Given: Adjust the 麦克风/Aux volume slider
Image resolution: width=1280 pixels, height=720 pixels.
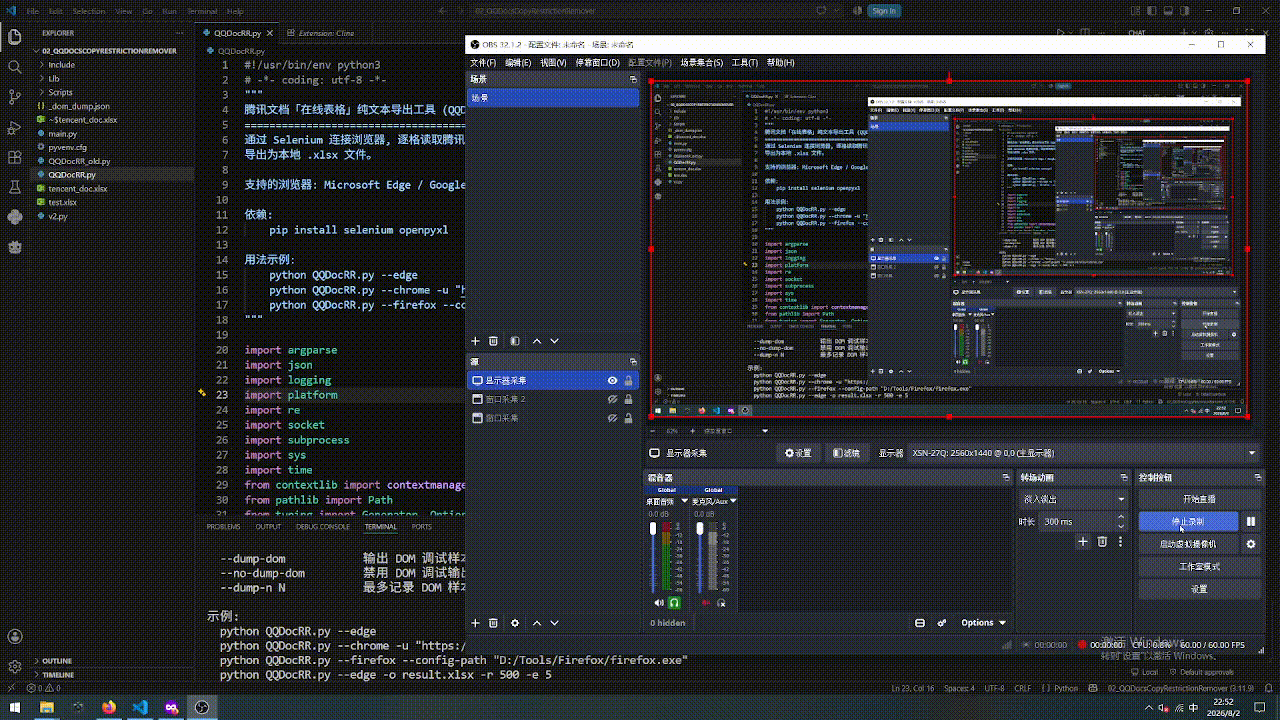Looking at the screenshot, I should coord(700,528).
